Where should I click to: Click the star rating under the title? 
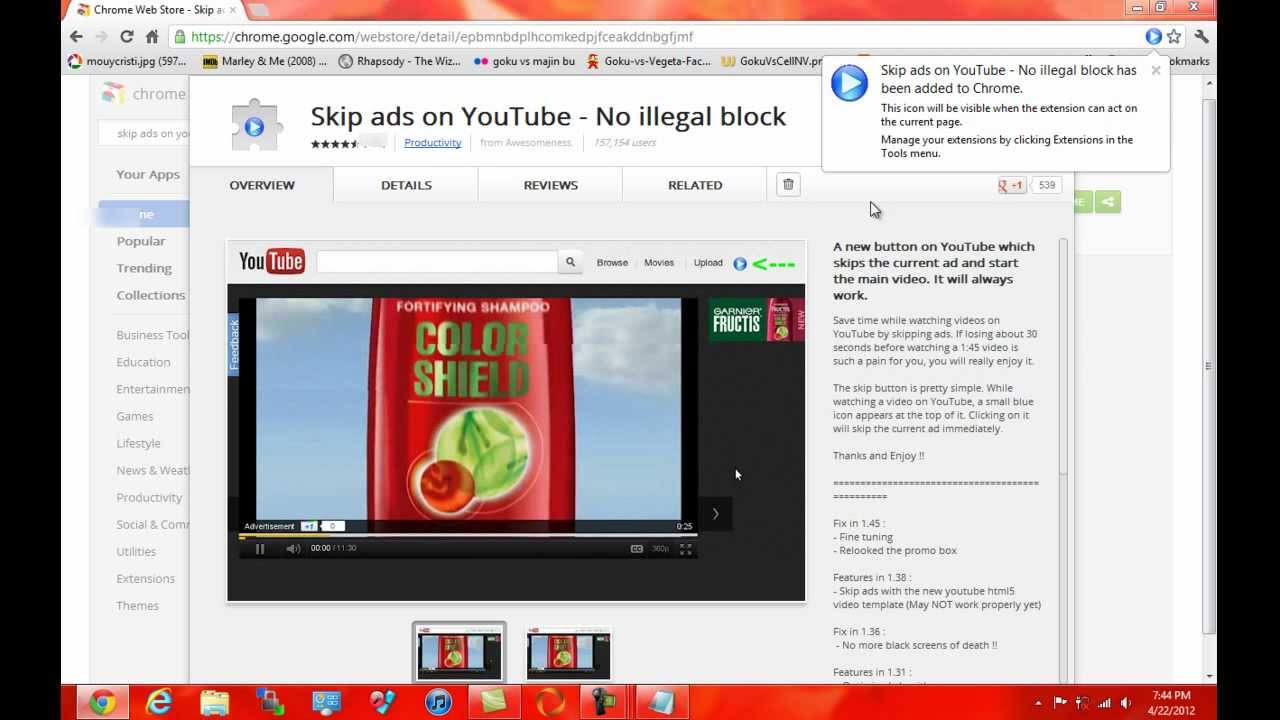coord(335,144)
